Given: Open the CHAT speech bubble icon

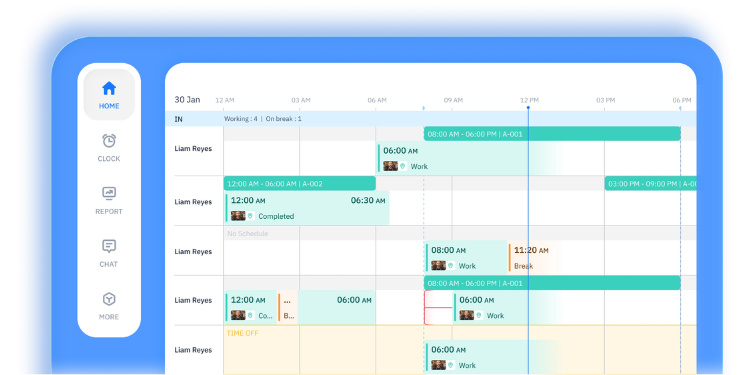Looking at the screenshot, I should 109,246.
